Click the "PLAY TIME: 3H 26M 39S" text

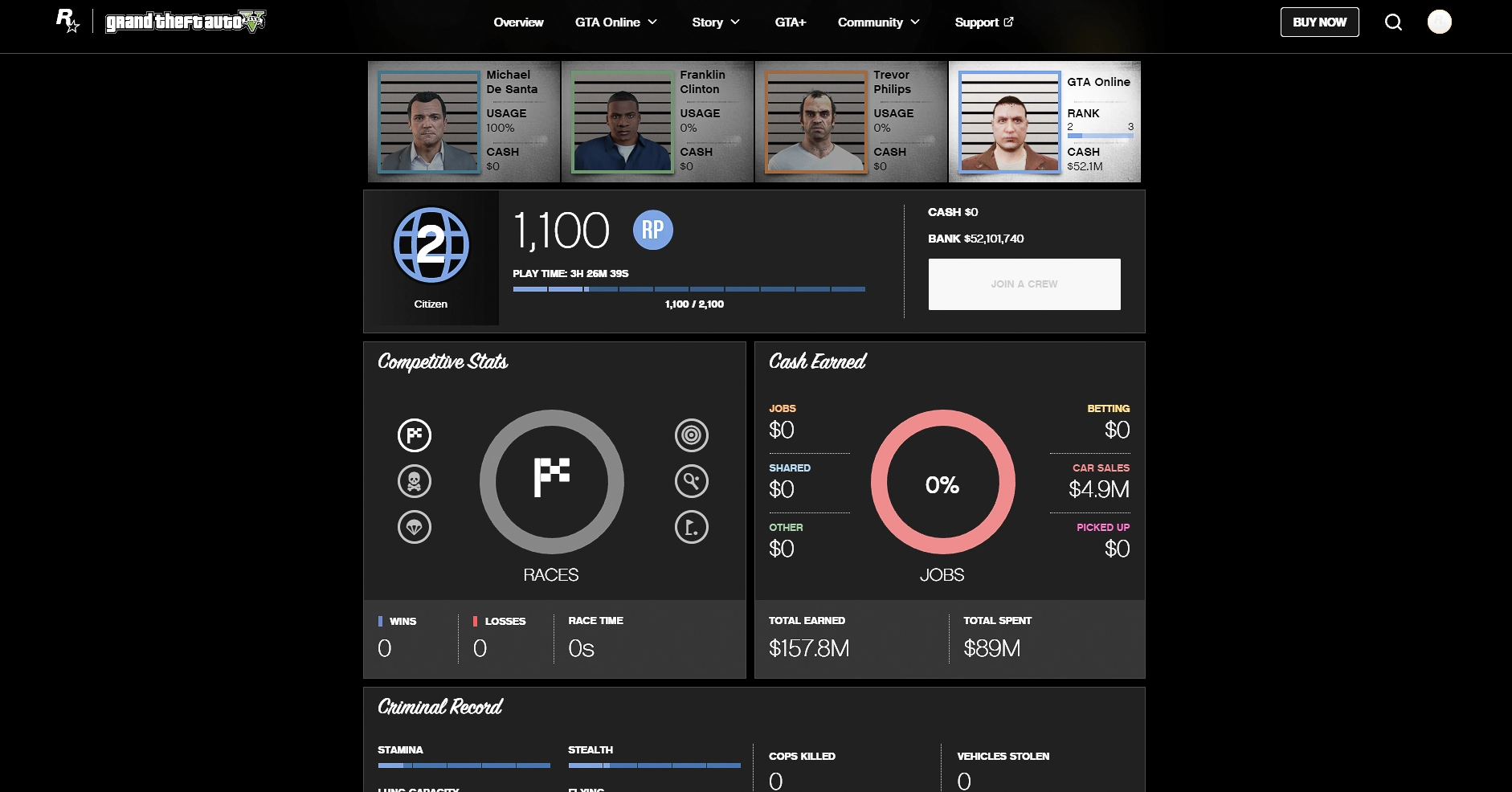[x=570, y=274]
